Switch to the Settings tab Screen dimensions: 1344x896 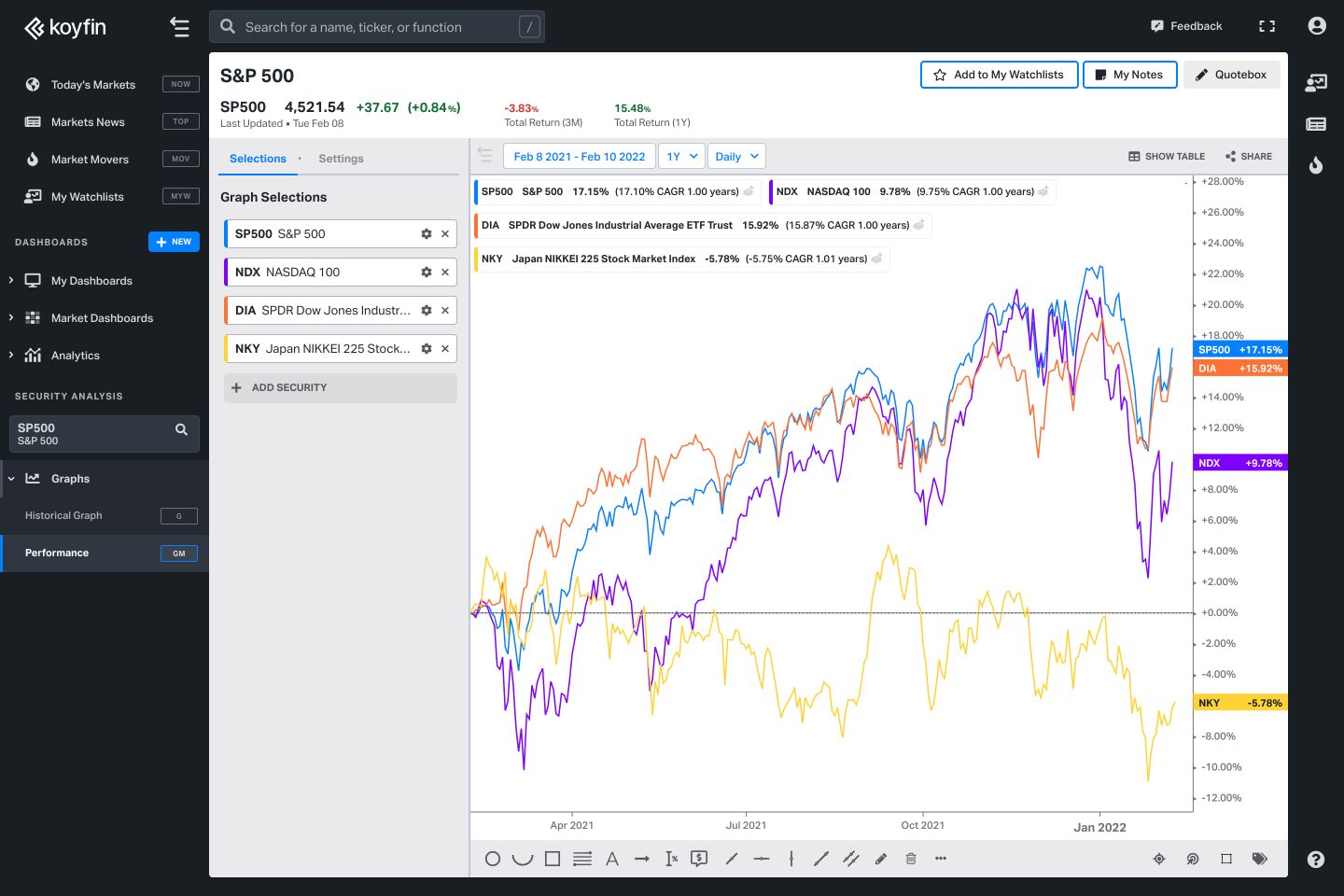point(341,159)
